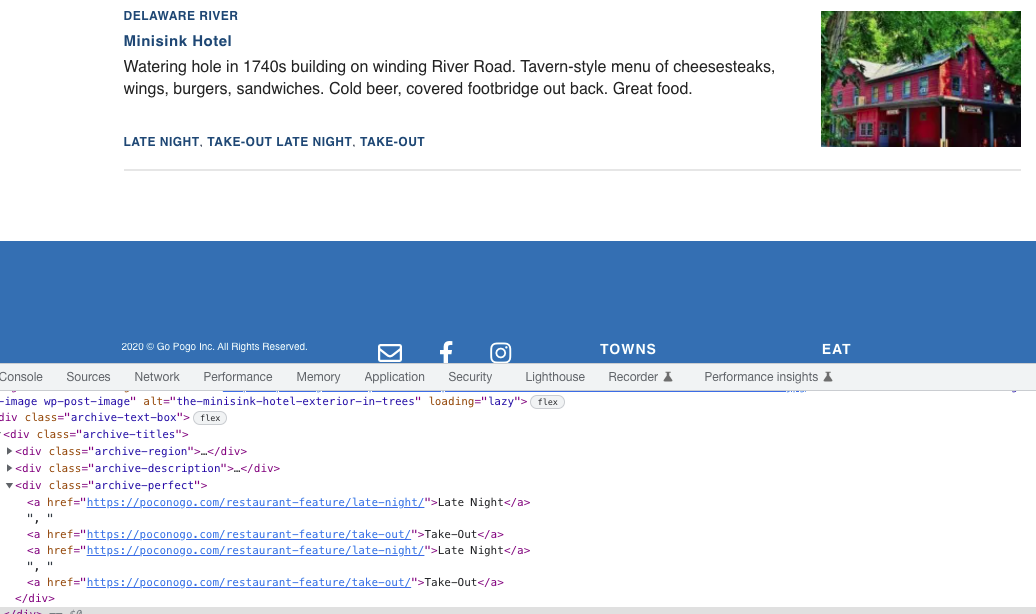Click the DELAWARE RIVER region link
The width and height of the screenshot is (1036, 614).
click(x=180, y=16)
